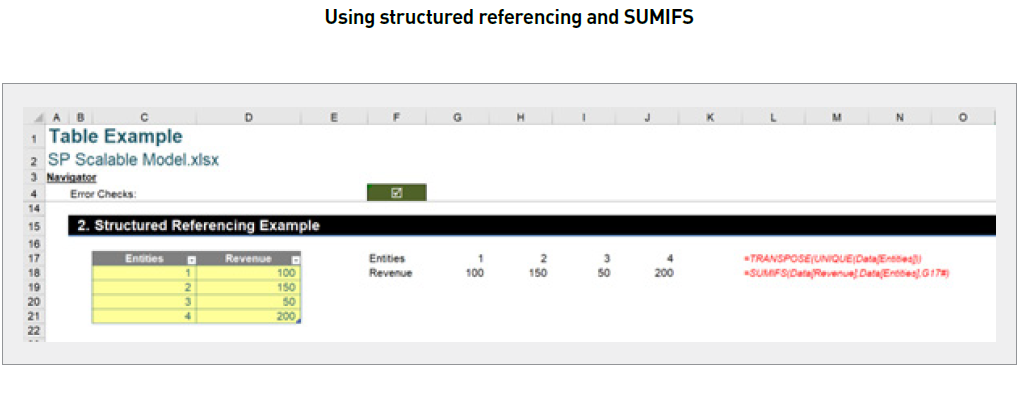1018x399 pixels.
Task: Click the red SUMIFS formula text
Action: point(847,273)
